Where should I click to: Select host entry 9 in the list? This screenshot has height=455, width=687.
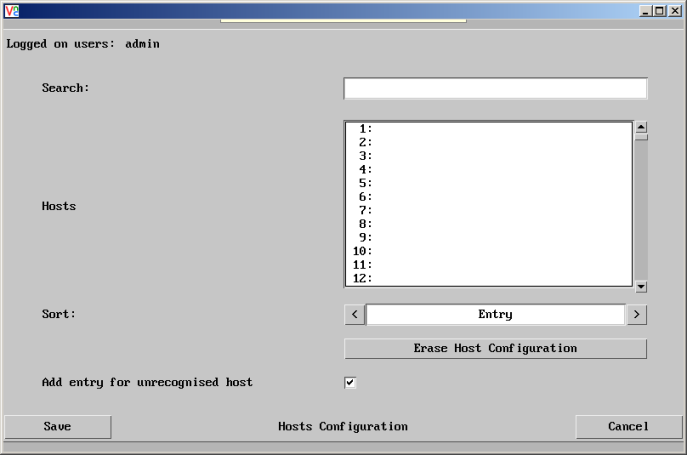pyautogui.click(x=489, y=238)
